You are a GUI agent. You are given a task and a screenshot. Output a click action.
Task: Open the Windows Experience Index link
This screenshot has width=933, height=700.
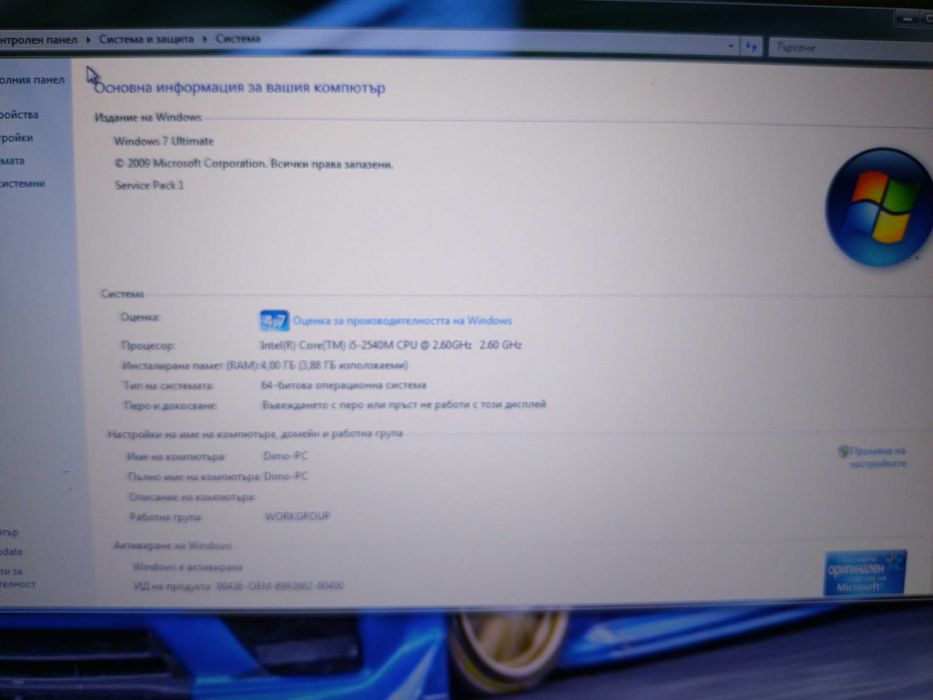click(402, 321)
